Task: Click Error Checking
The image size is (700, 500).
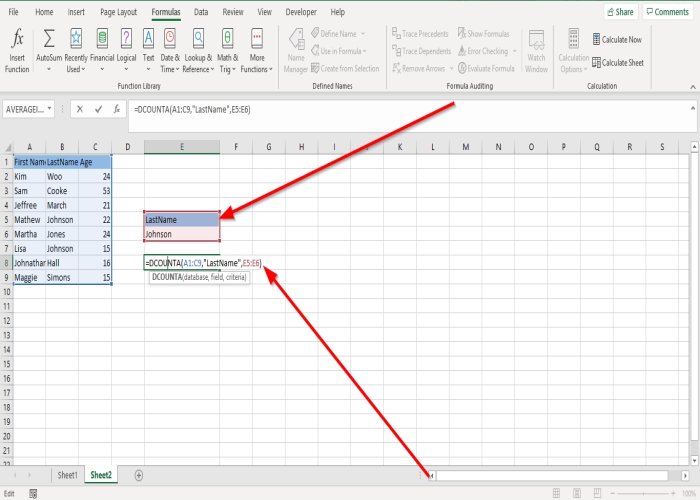Action: pyautogui.click(x=483, y=51)
